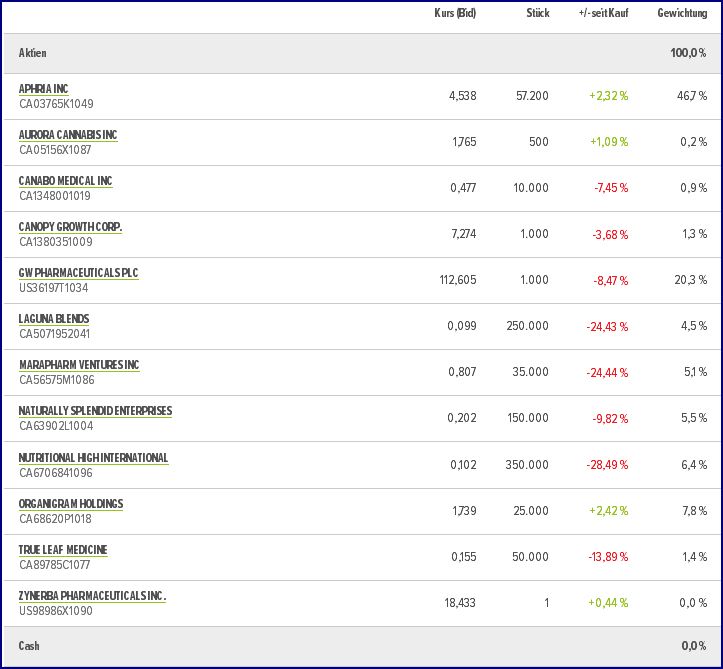723x669 pixels.
Task: Select CANOPY GROWTH CORP. stock name
Action: [70, 227]
